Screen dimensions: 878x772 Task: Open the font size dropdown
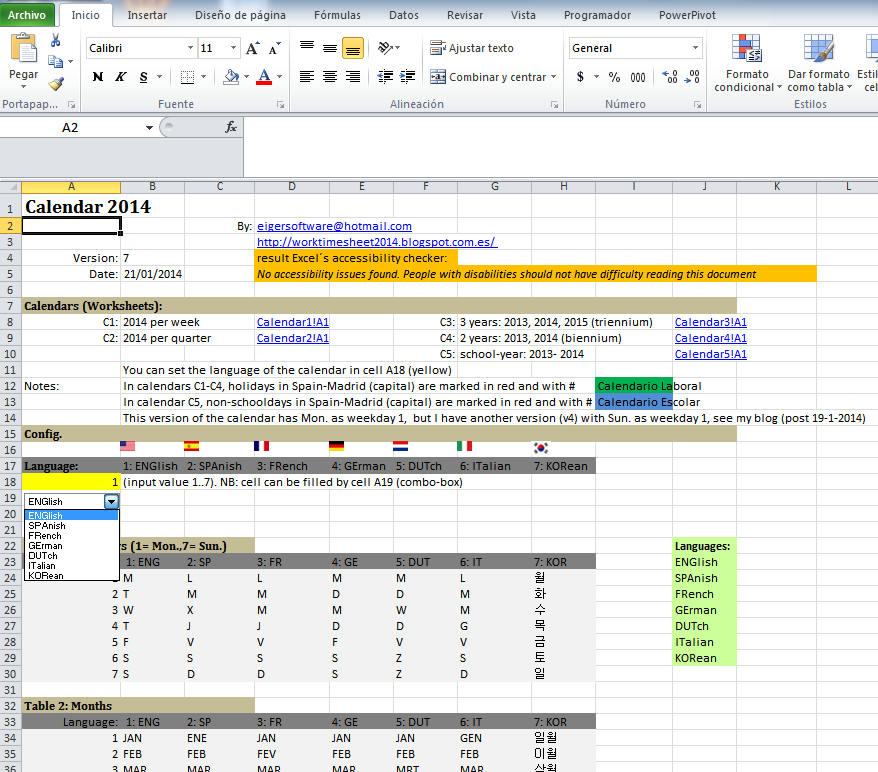(235, 48)
